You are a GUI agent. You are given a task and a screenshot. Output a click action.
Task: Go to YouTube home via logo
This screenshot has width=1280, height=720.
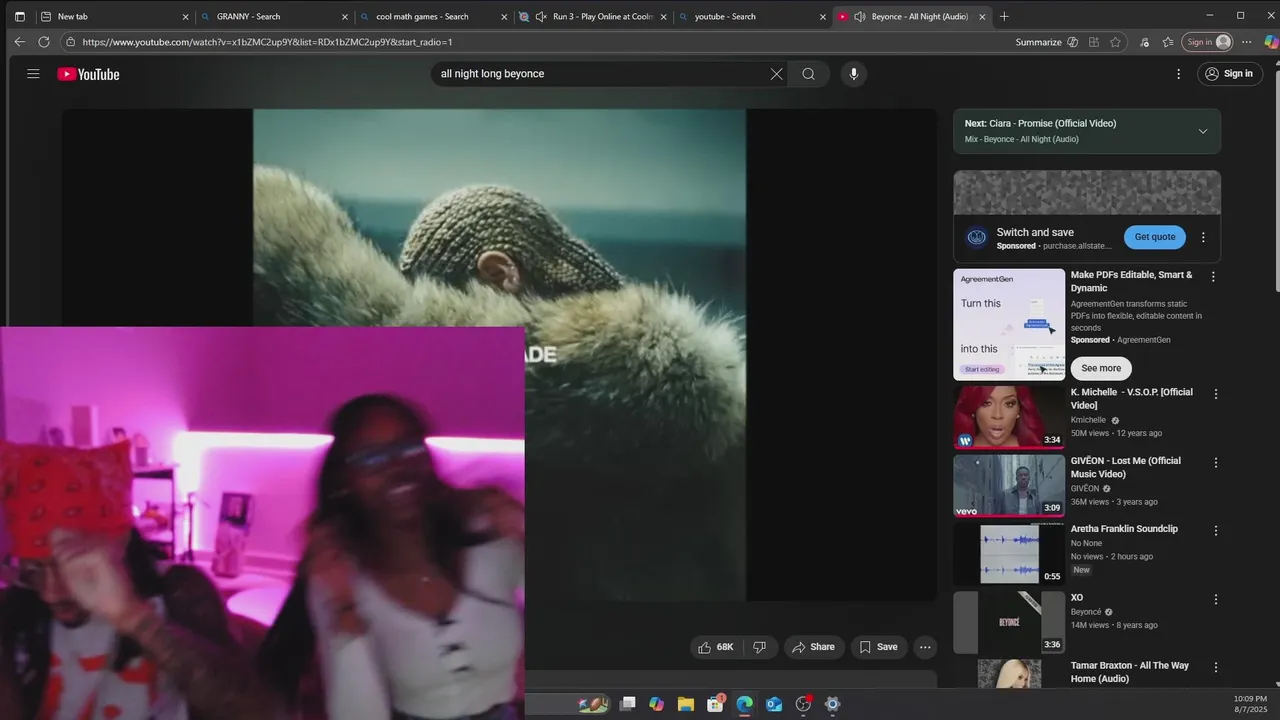tap(88, 74)
